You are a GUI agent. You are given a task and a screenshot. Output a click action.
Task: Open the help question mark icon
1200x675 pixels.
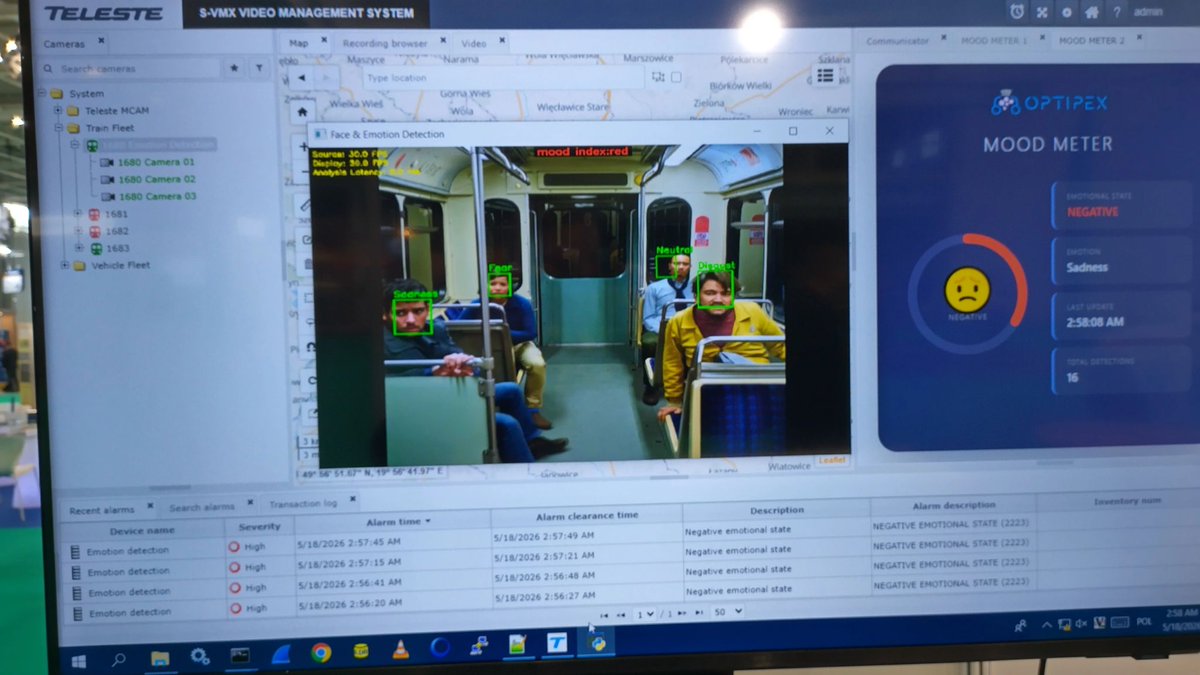pyautogui.click(x=1116, y=12)
